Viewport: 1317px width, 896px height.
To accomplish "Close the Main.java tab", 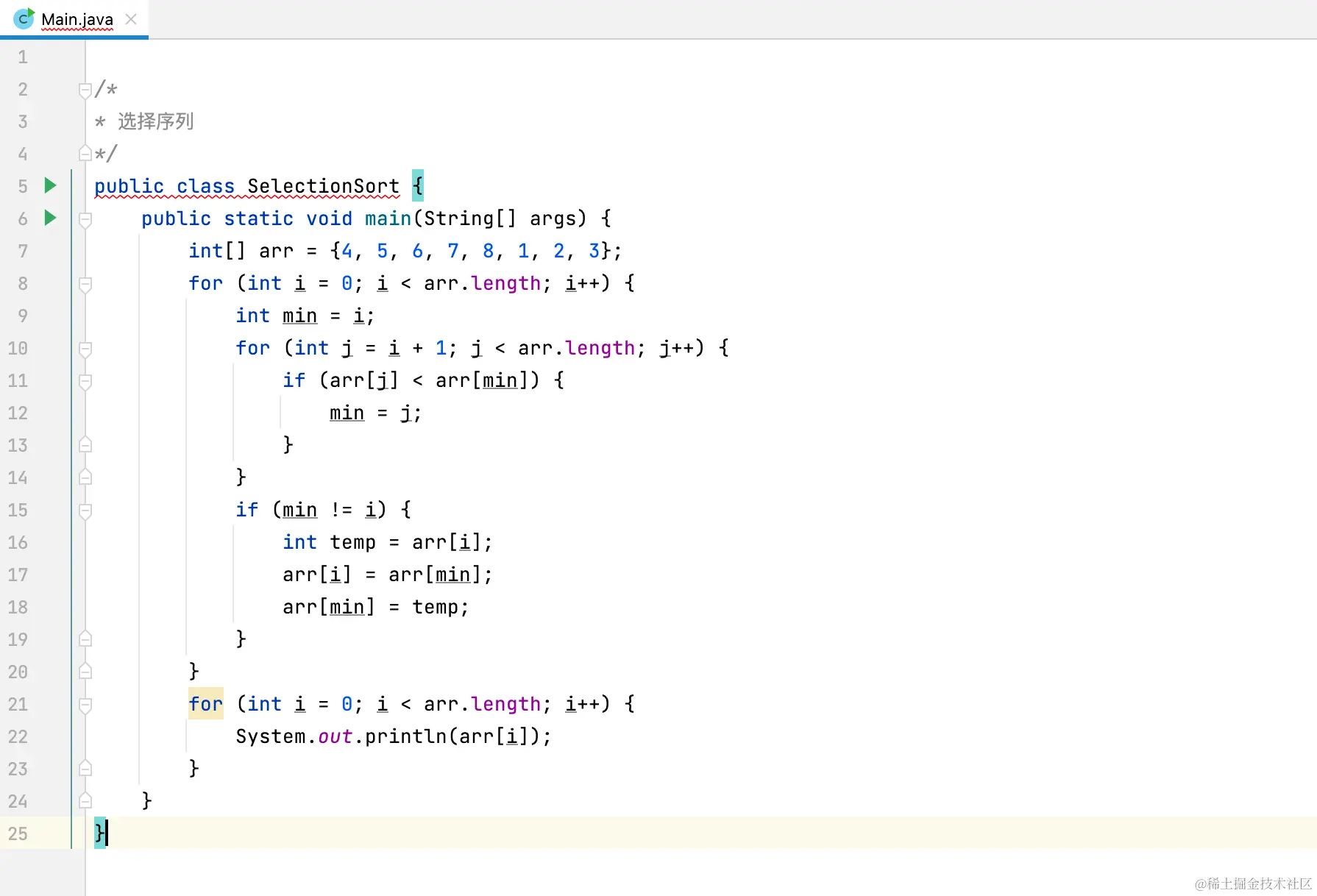I will (131, 19).
